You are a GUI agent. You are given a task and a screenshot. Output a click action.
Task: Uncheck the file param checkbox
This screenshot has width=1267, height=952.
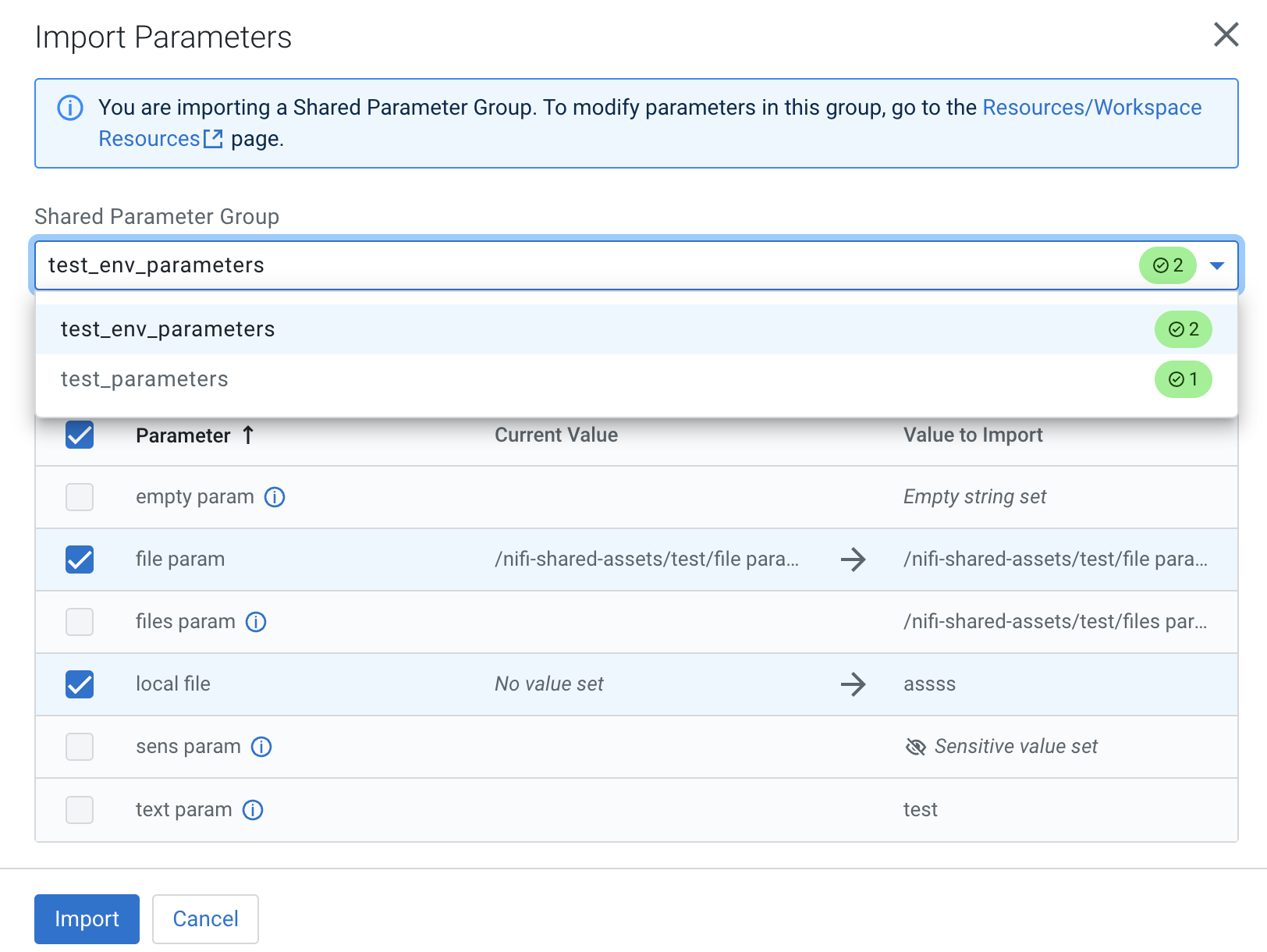point(80,559)
